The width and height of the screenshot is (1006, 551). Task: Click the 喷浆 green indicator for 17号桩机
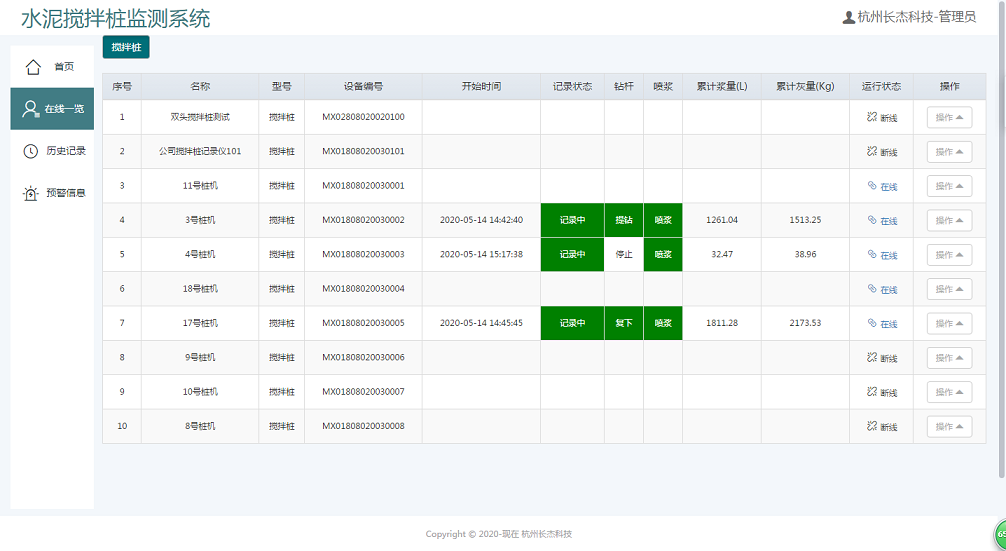click(x=663, y=323)
